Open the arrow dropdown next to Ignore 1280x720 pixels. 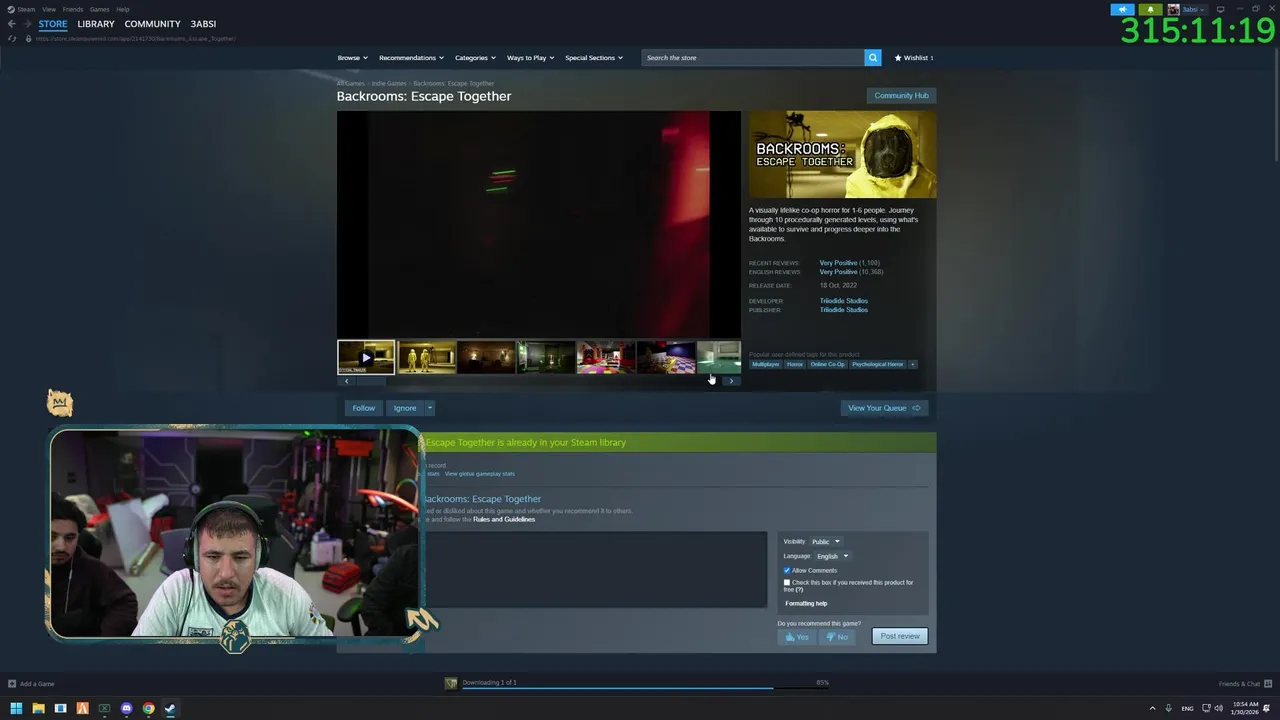430,408
